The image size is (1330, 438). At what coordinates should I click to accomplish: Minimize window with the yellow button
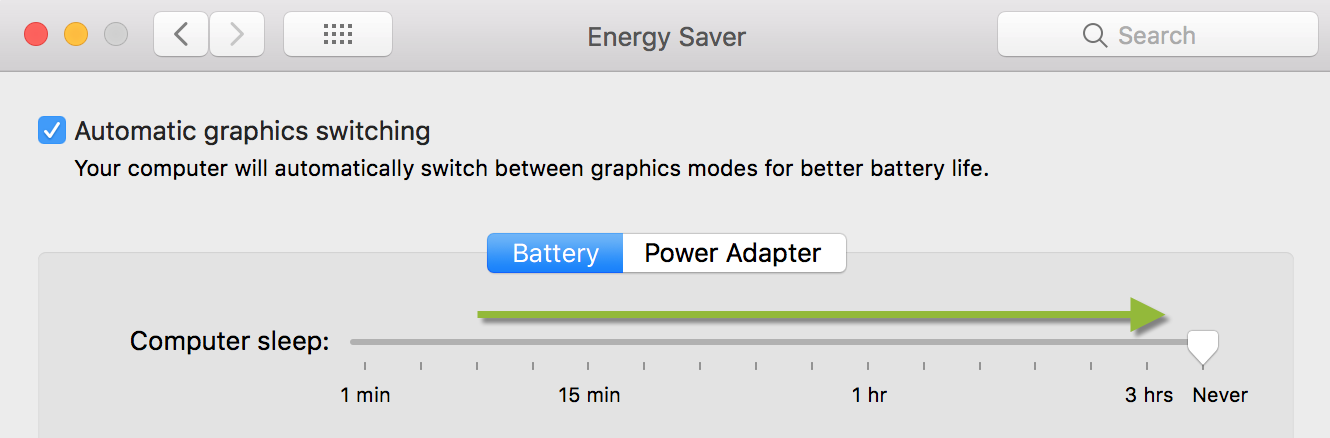pyautogui.click(x=76, y=36)
